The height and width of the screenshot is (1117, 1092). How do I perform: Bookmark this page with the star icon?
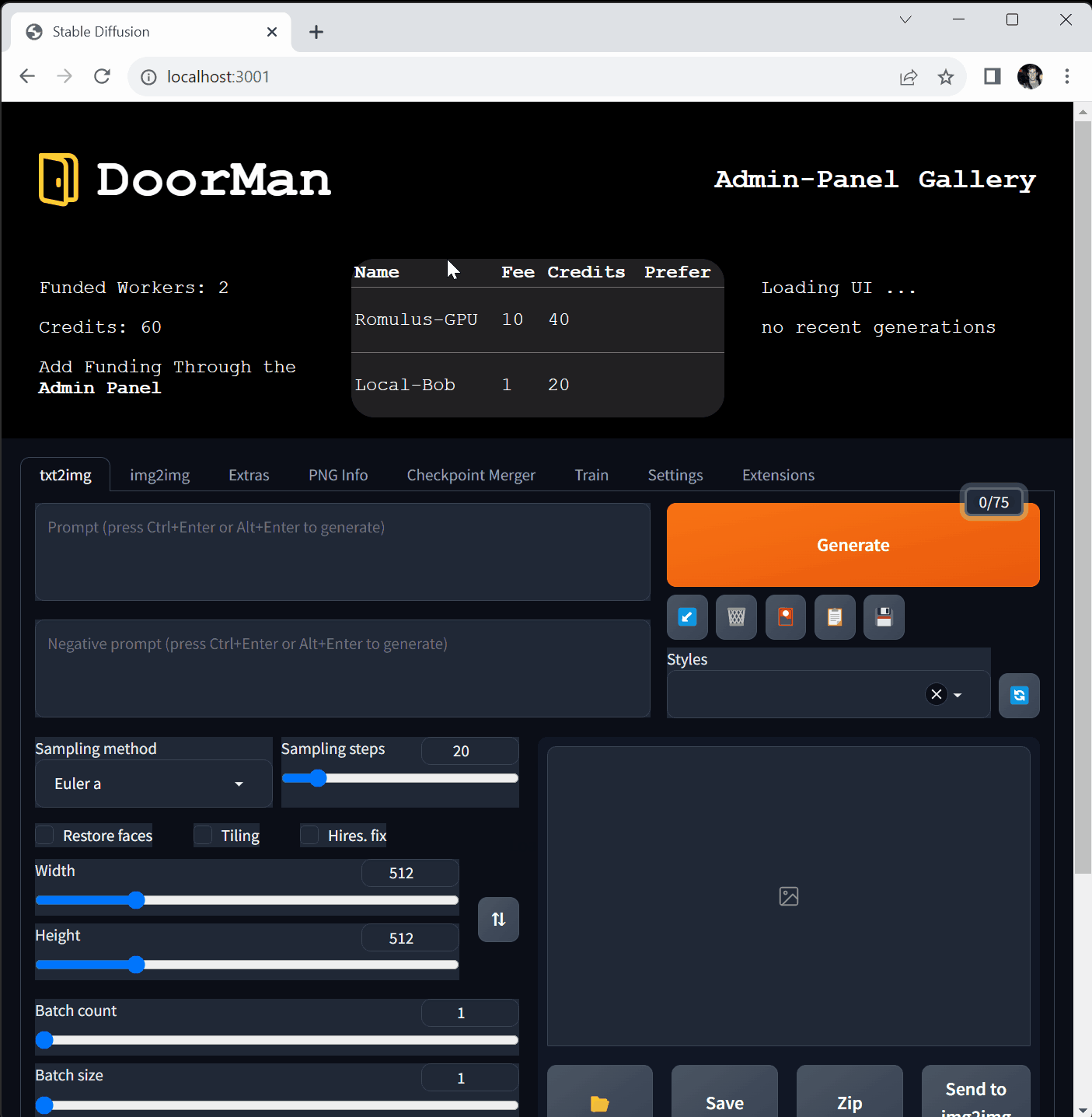pyautogui.click(x=945, y=76)
